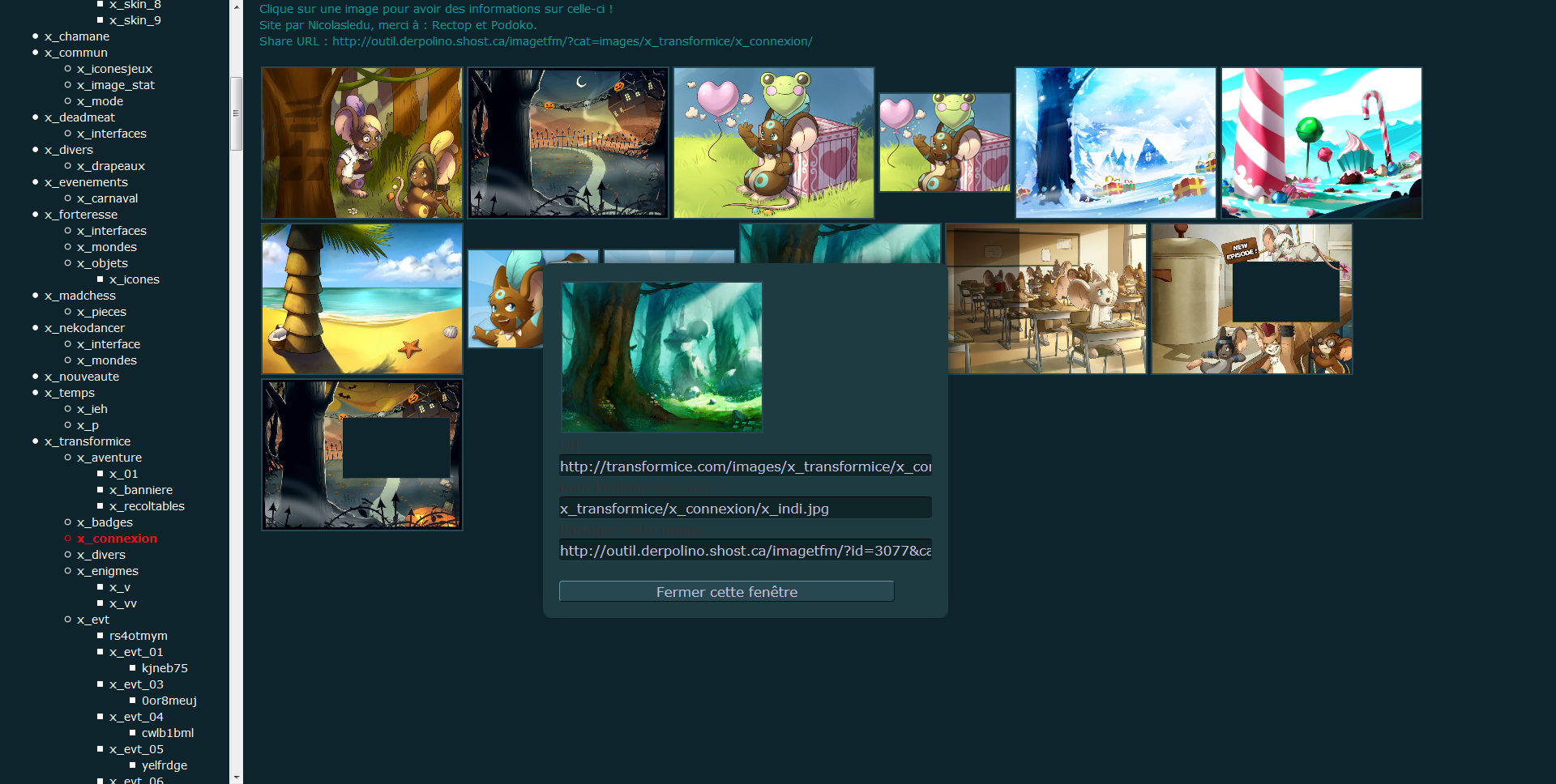Open x_objets subcategory
The width and height of the screenshot is (1556, 784).
pos(102,263)
